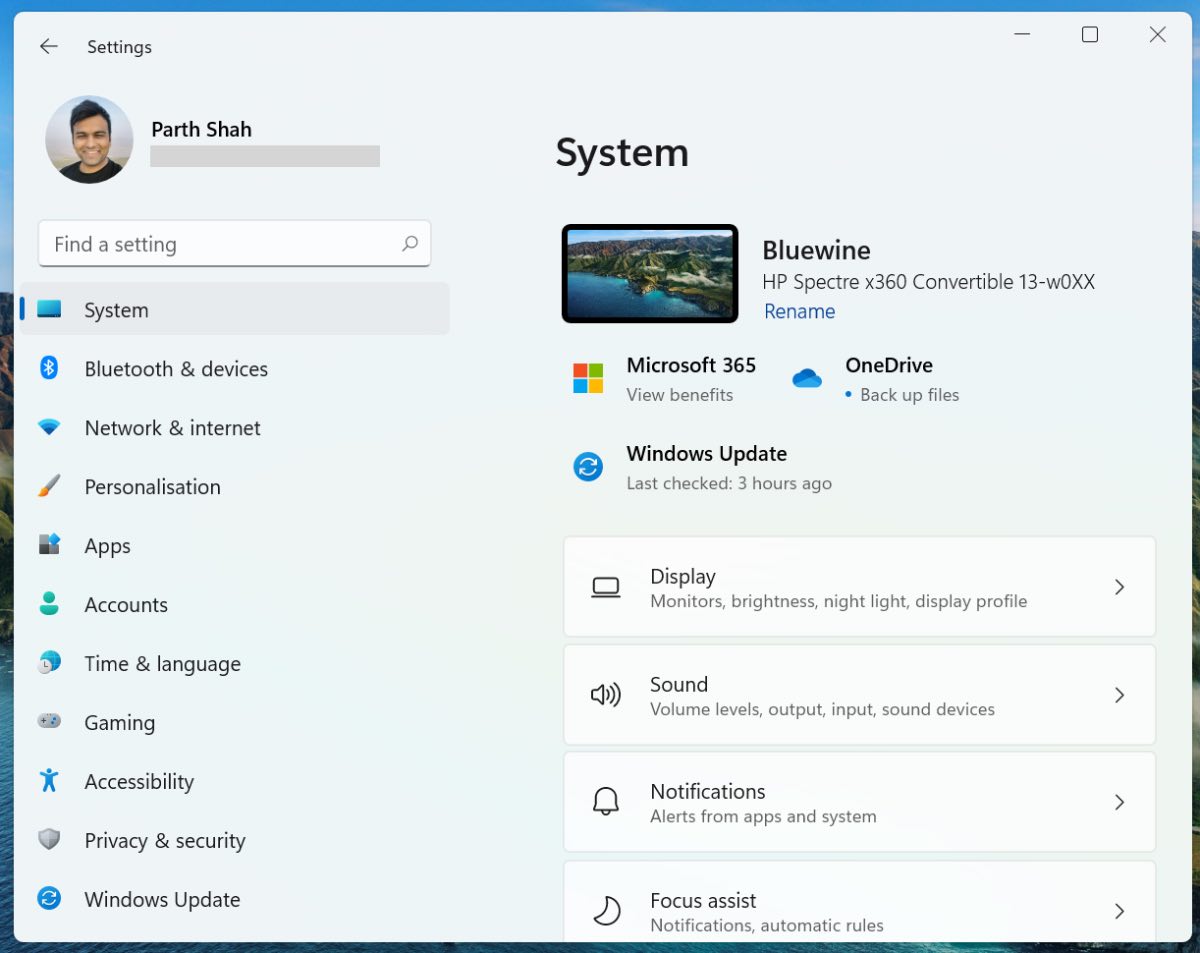The width and height of the screenshot is (1200, 953).
Task: Click the Privacy & security shield icon
Action: pyautogui.click(x=49, y=840)
